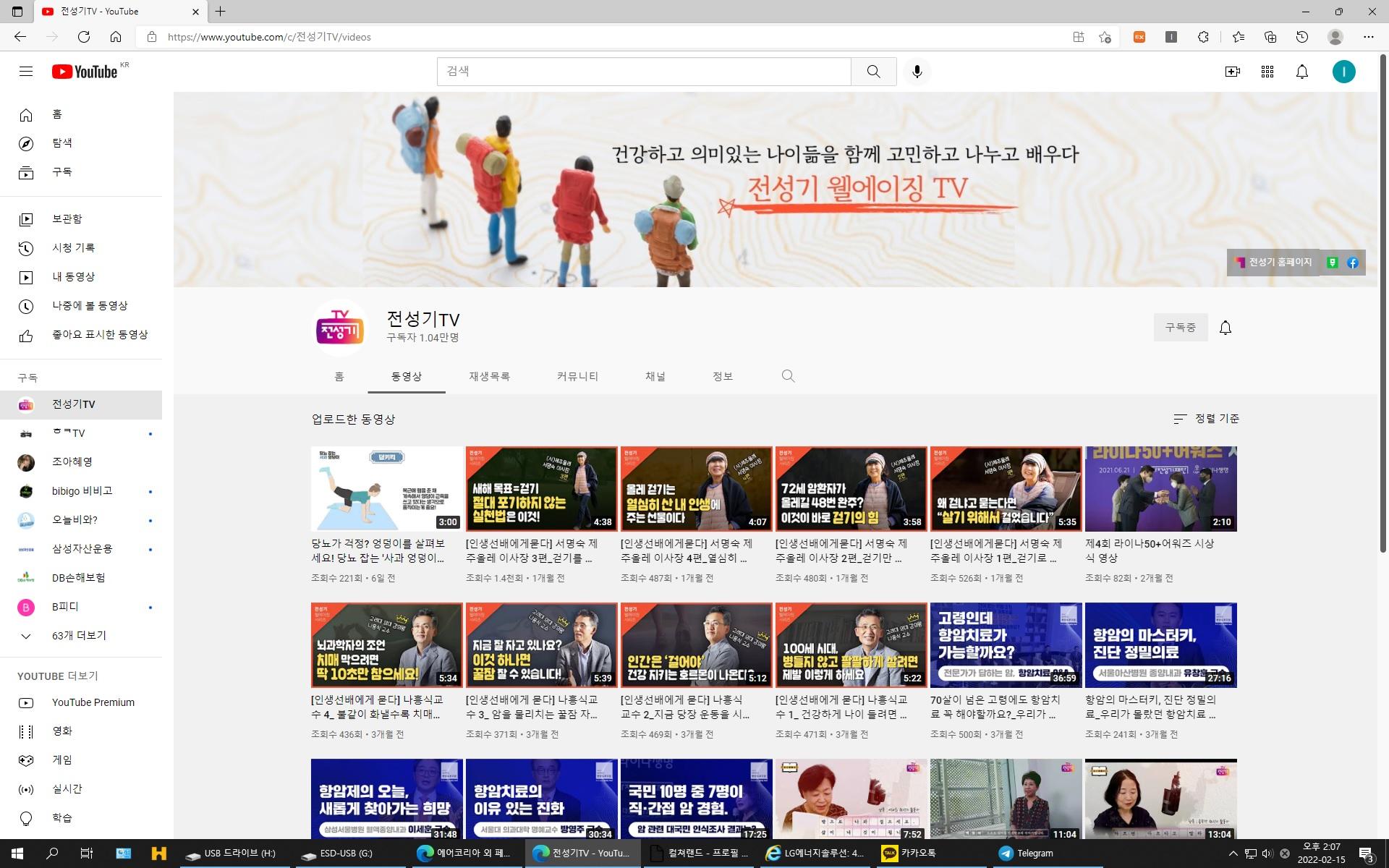The width and height of the screenshot is (1389, 868).
Task: Open 영화 movies in sidebar
Action: point(81,731)
